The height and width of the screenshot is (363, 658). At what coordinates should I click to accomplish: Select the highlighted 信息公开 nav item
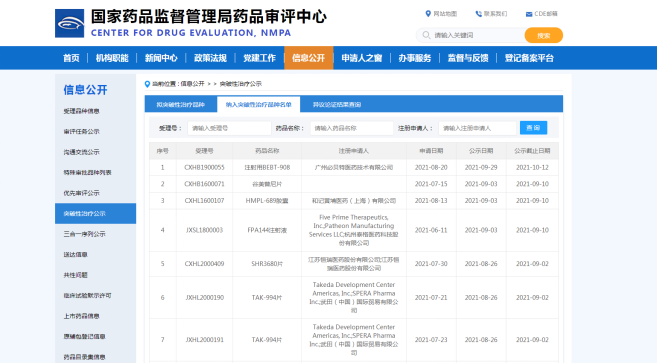click(308, 58)
